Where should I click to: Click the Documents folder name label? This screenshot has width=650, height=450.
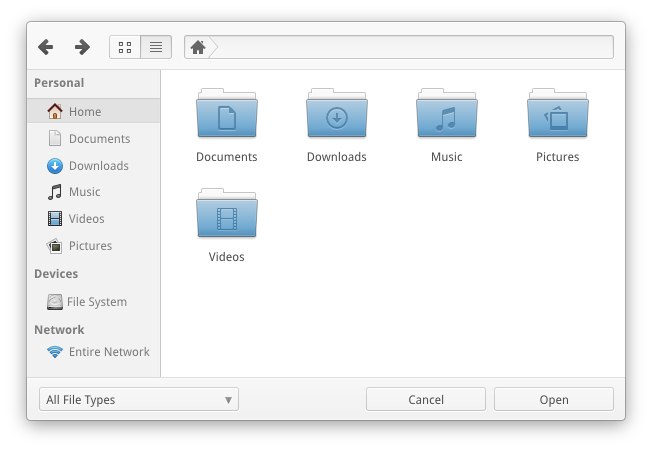coord(227,157)
